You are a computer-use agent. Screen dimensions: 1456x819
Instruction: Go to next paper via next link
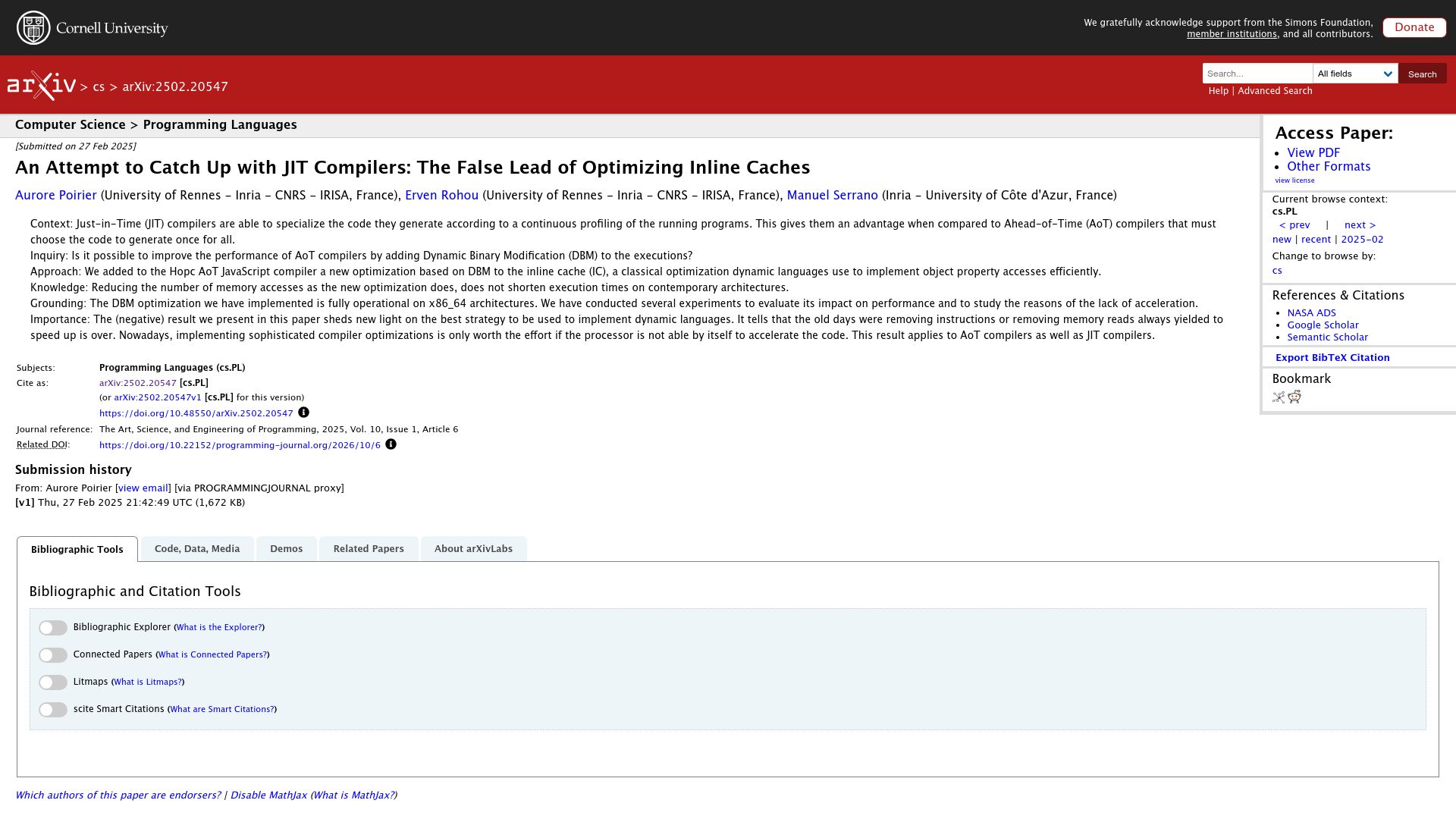1360,225
